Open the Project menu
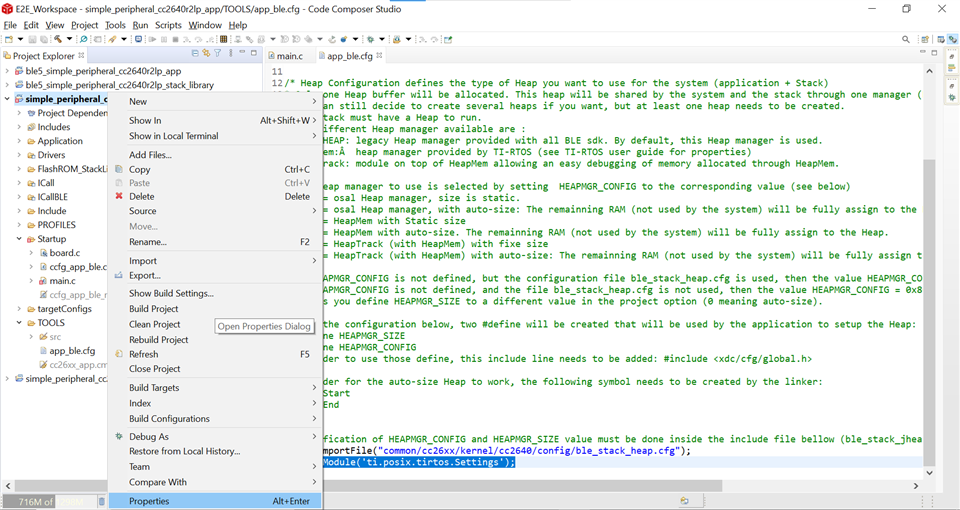The image size is (960, 510). pyautogui.click(x=84, y=25)
